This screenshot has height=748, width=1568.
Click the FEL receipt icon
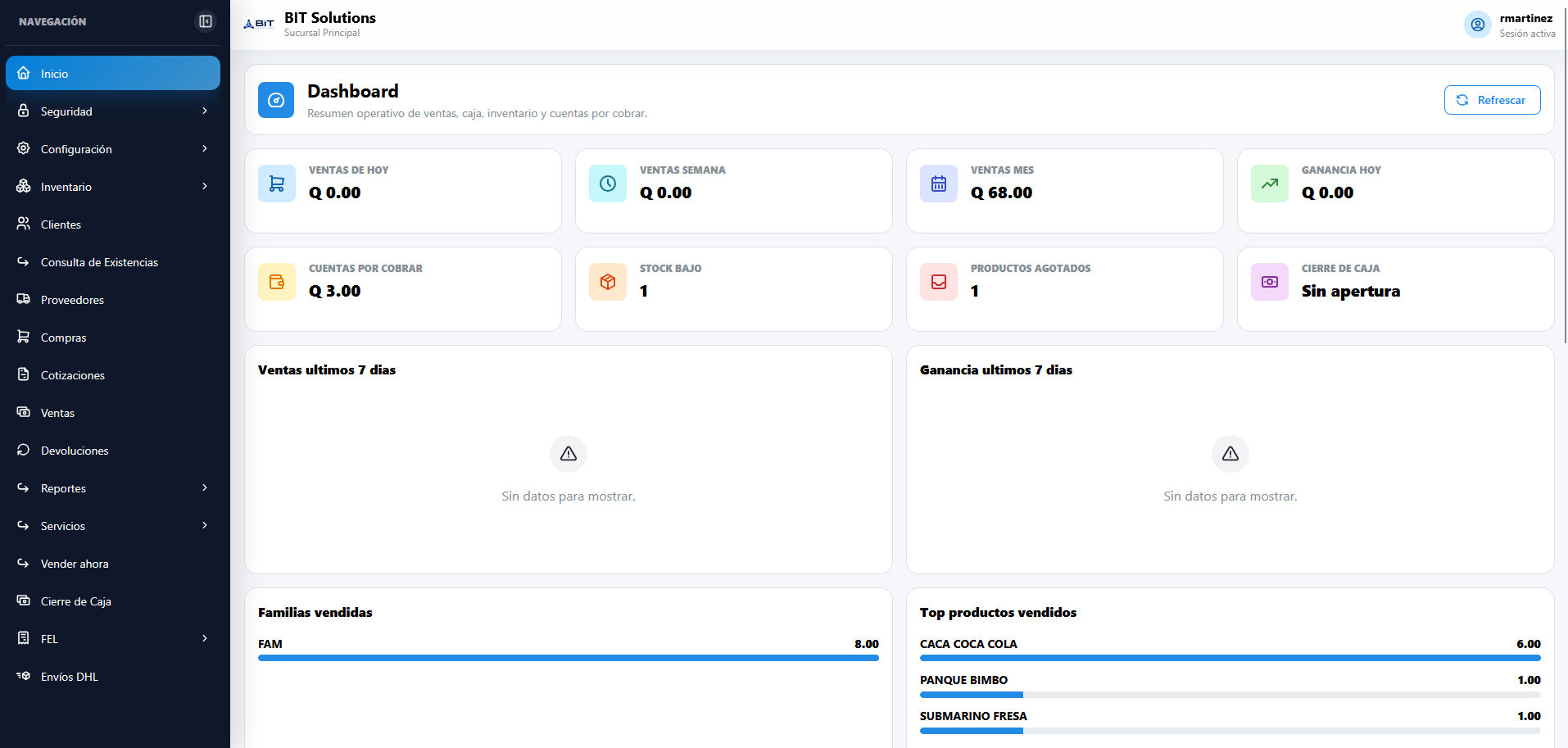pyautogui.click(x=24, y=638)
